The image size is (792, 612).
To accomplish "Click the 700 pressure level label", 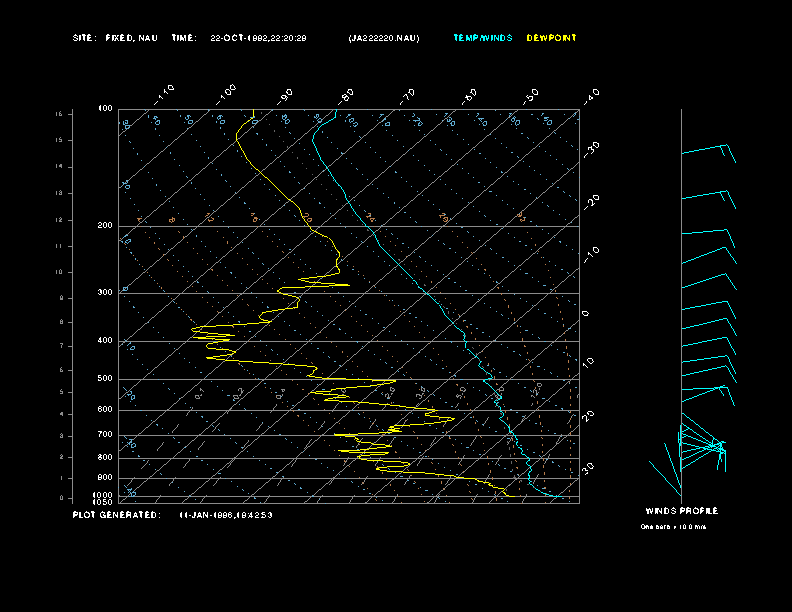I will click(104, 435).
